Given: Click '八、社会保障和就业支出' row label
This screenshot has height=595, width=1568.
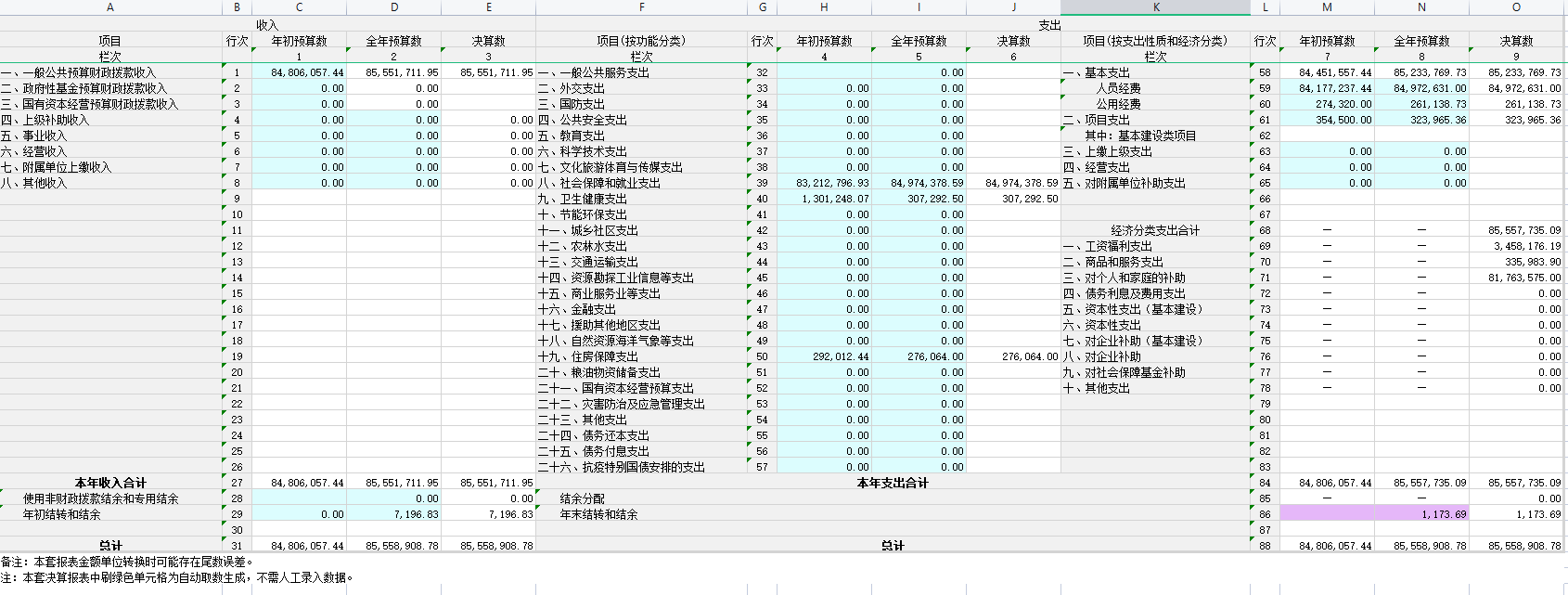Looking at the screenshot, I should click(599, 183).
